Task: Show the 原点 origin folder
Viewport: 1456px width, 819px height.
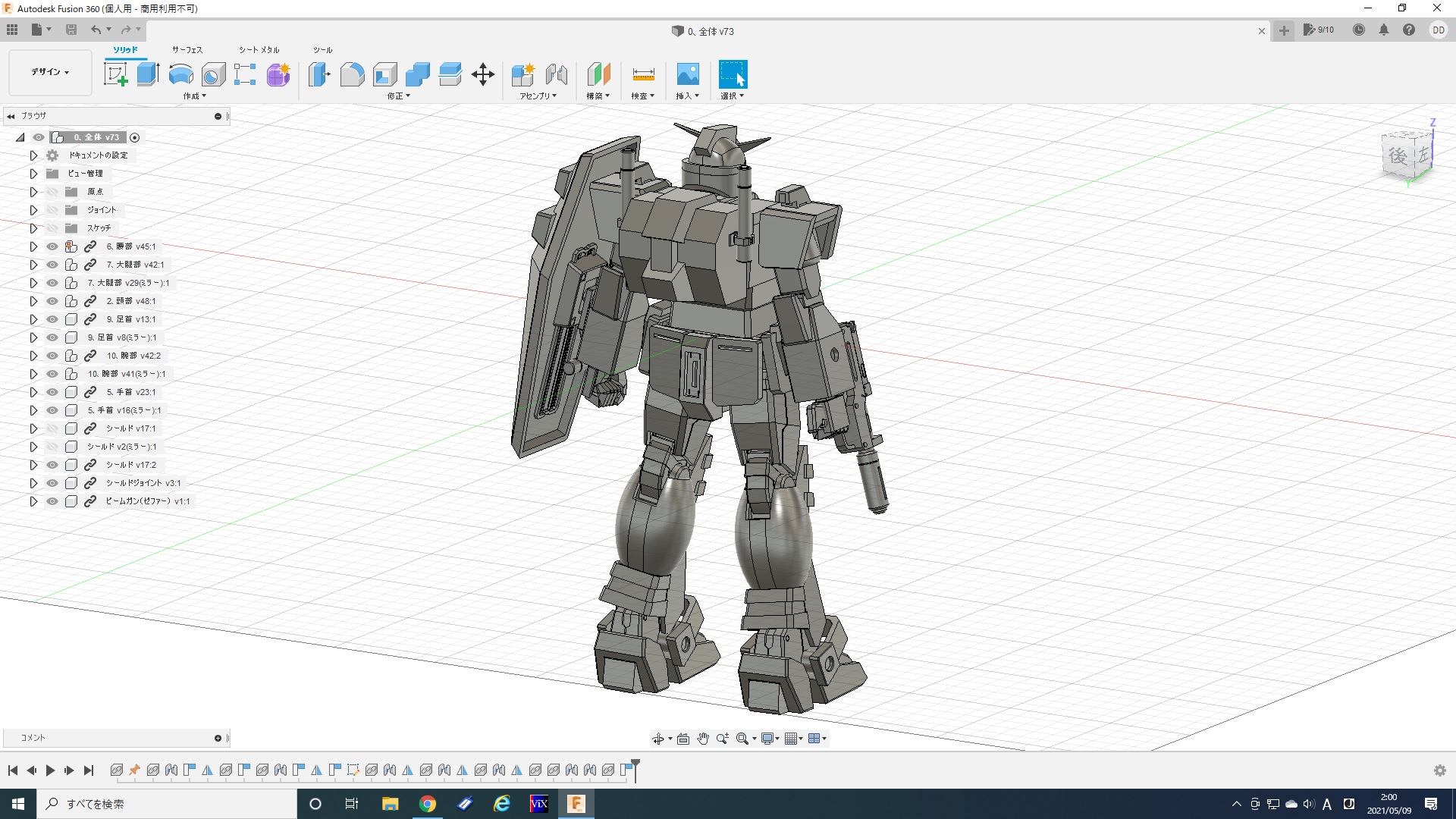Action: (x=52, y=192)
